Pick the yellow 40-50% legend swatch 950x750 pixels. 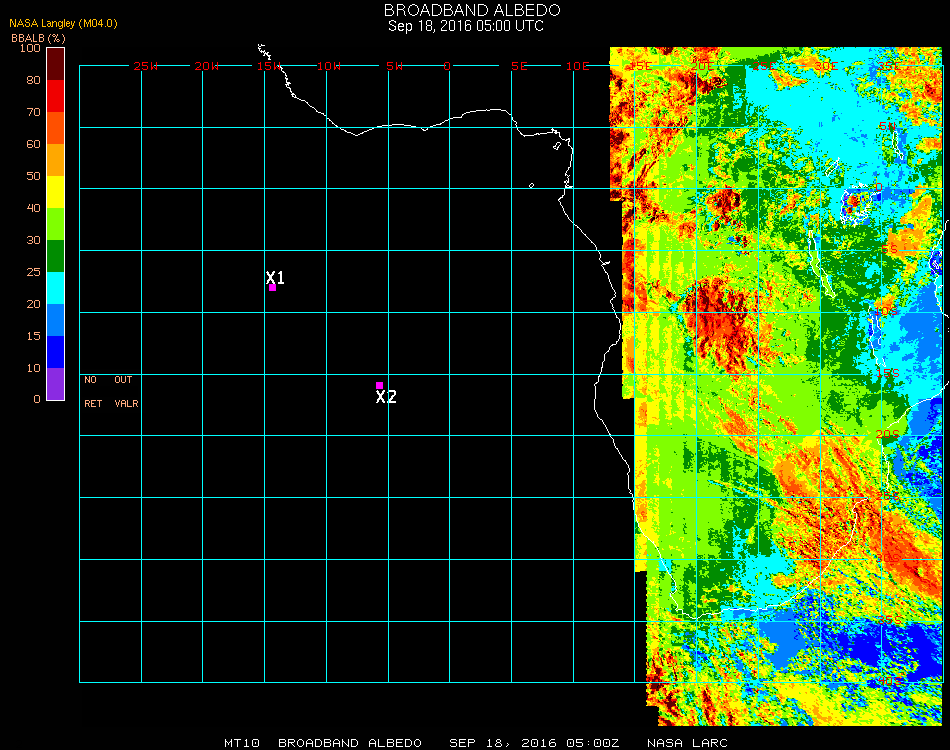click(x=56, y=191)
